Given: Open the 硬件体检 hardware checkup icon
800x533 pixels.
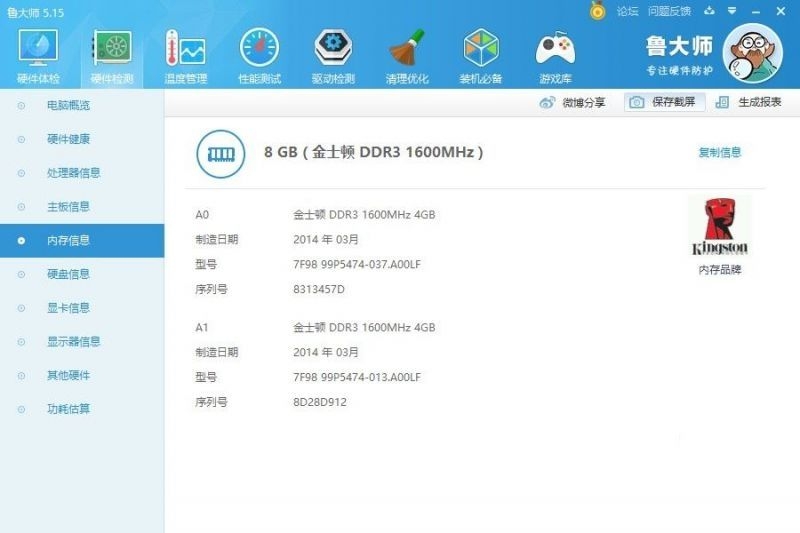Looking at the screenshot, I should (38, 56).
